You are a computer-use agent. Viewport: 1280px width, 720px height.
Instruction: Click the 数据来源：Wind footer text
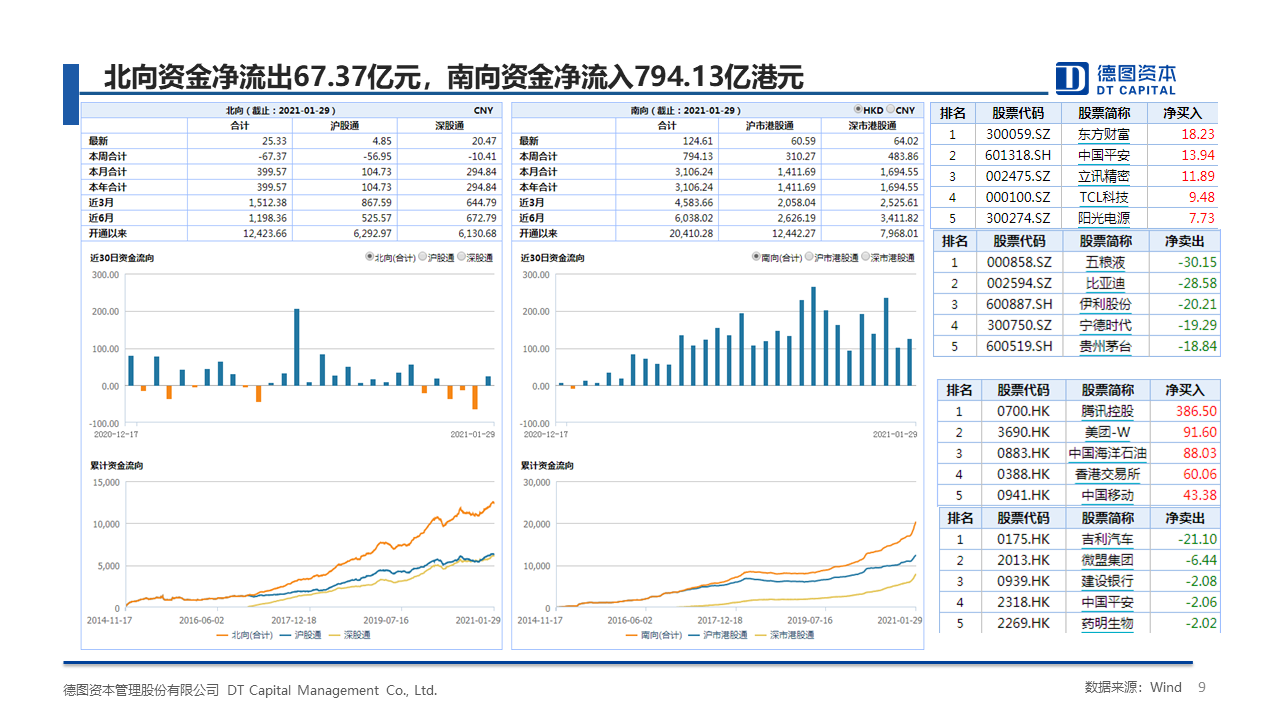point(1133,687)
